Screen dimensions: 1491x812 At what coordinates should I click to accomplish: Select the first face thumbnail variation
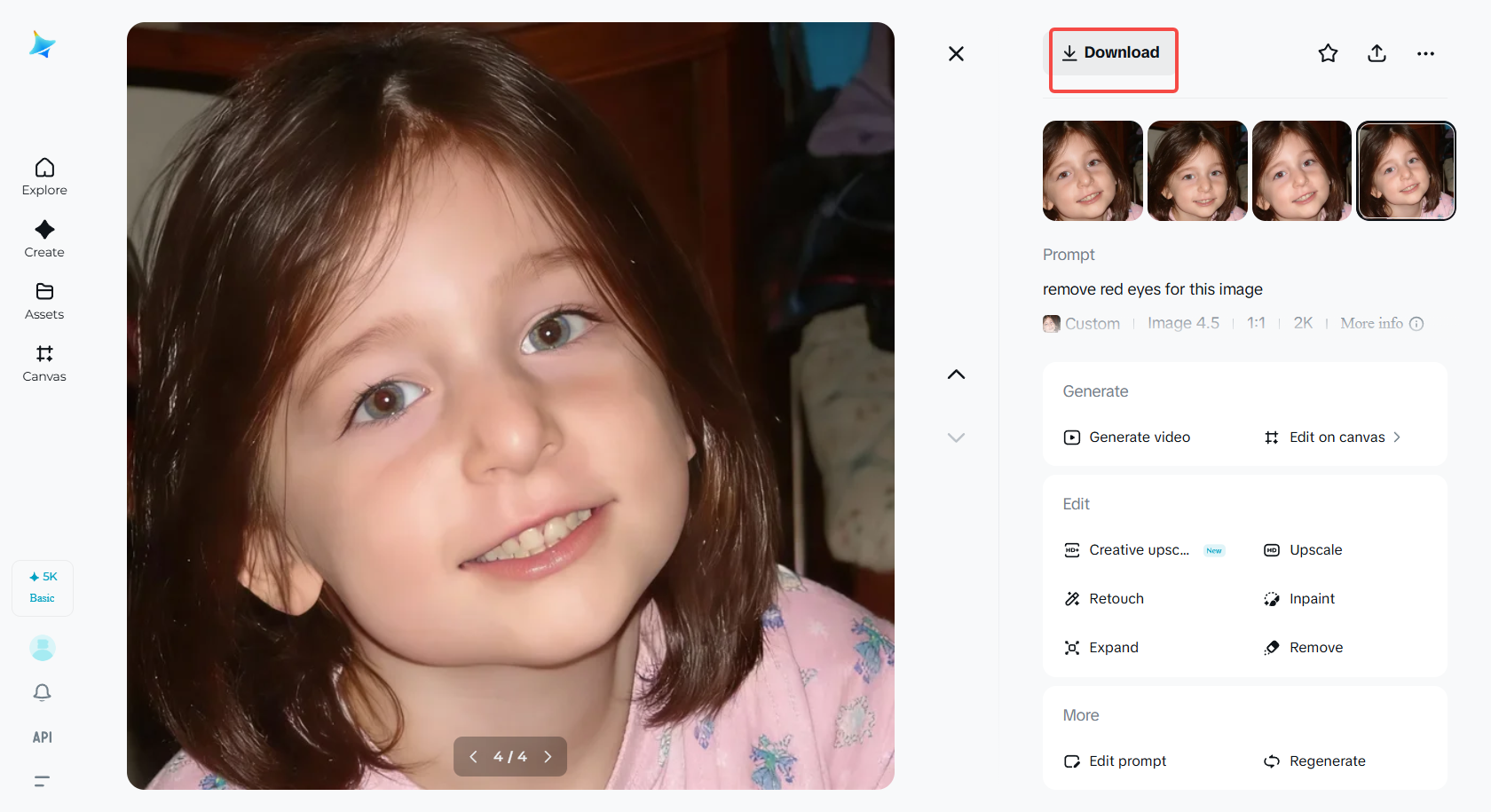tap(1093, 170)
